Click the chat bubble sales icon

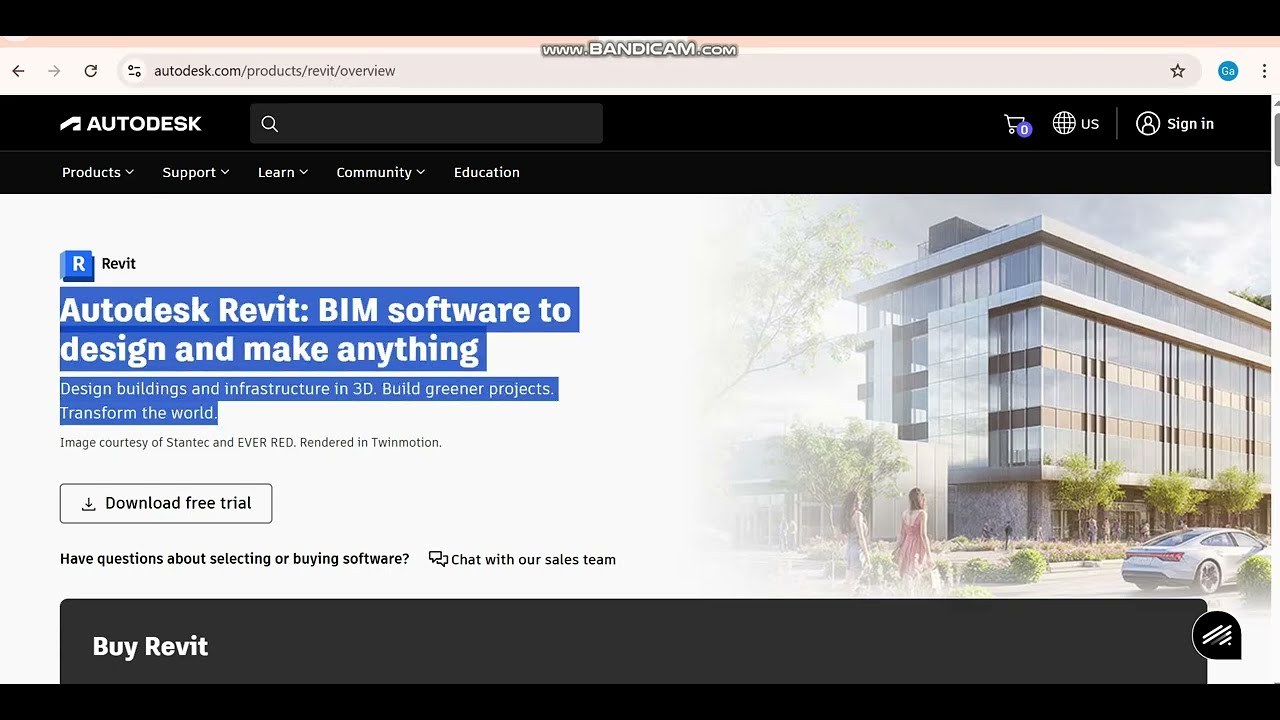(438, 559)
